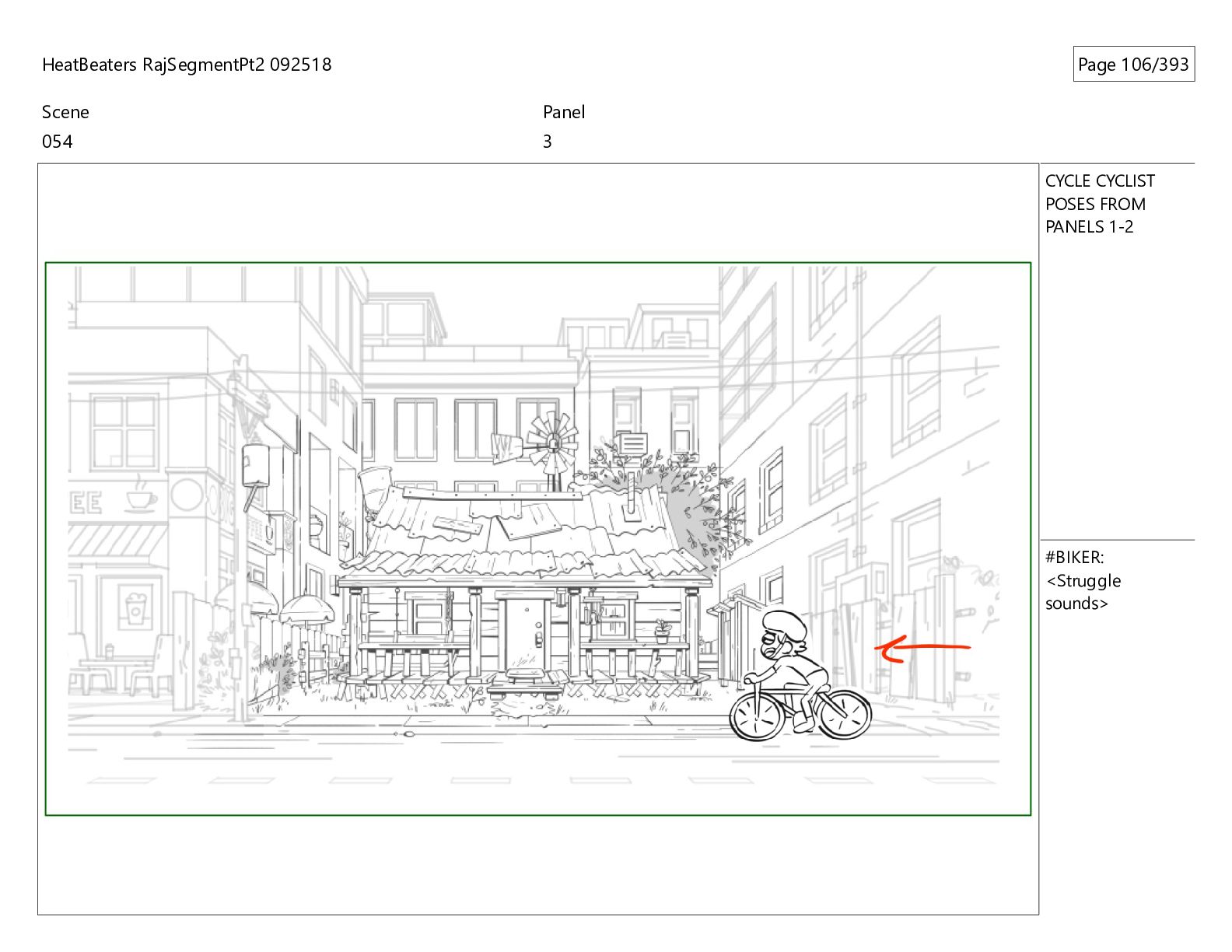Click the CYCLE CYCLIST POSES note text
This screenshot has height=952, width=1232.
pos(1099,204)
